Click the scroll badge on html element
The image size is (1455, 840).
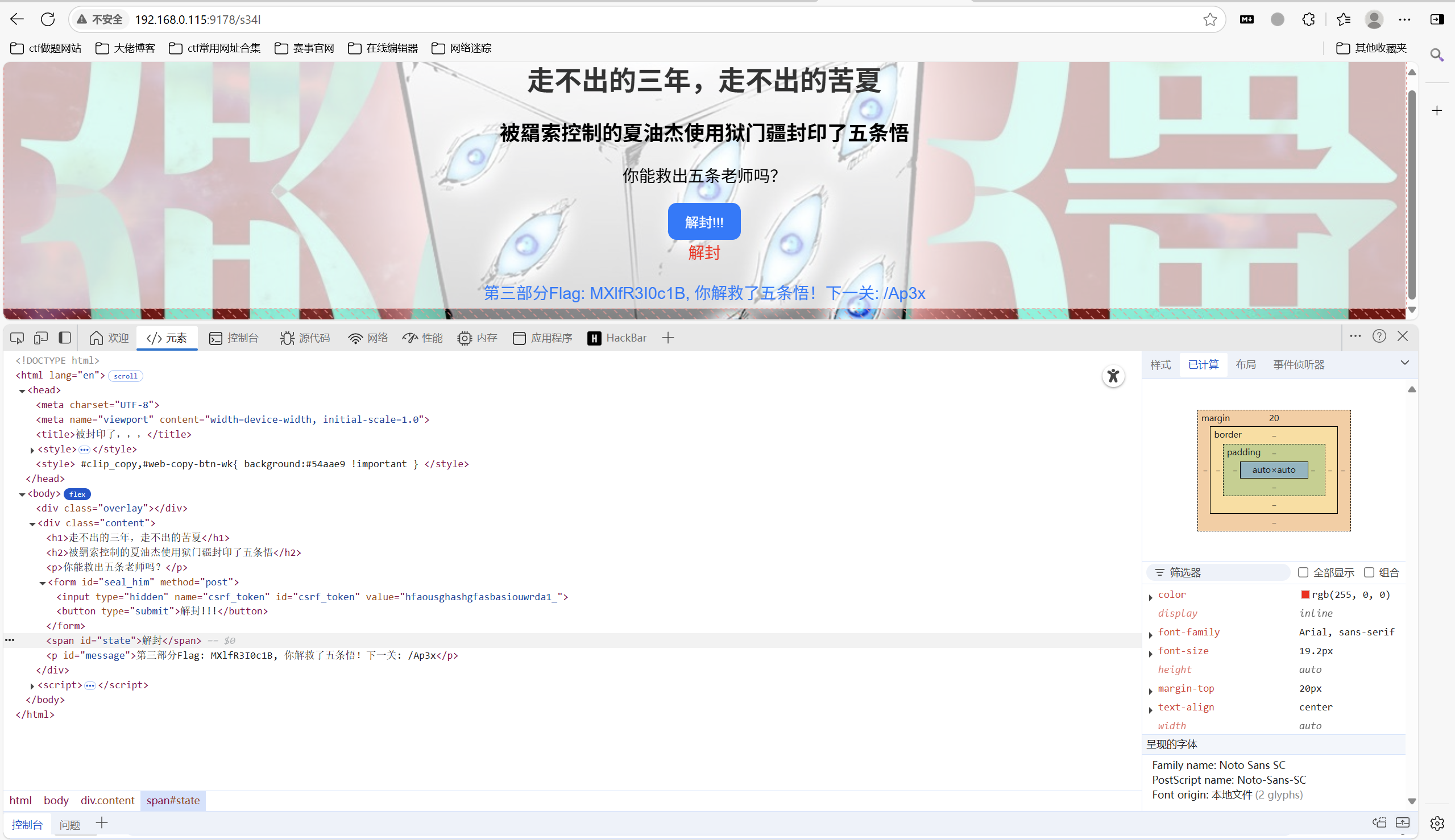tap(126, 376)
